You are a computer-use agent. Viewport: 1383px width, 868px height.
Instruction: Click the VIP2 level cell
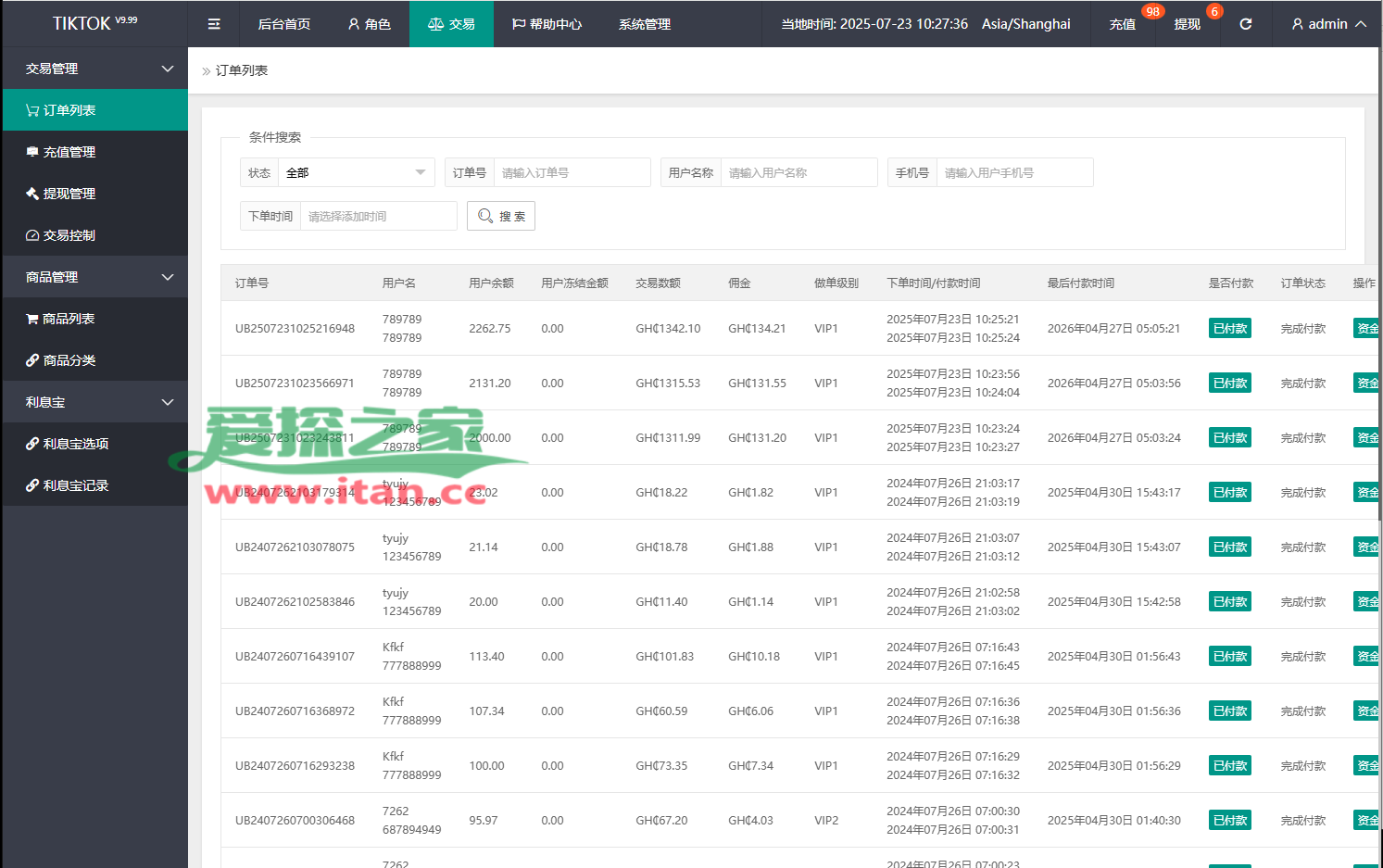826,820
